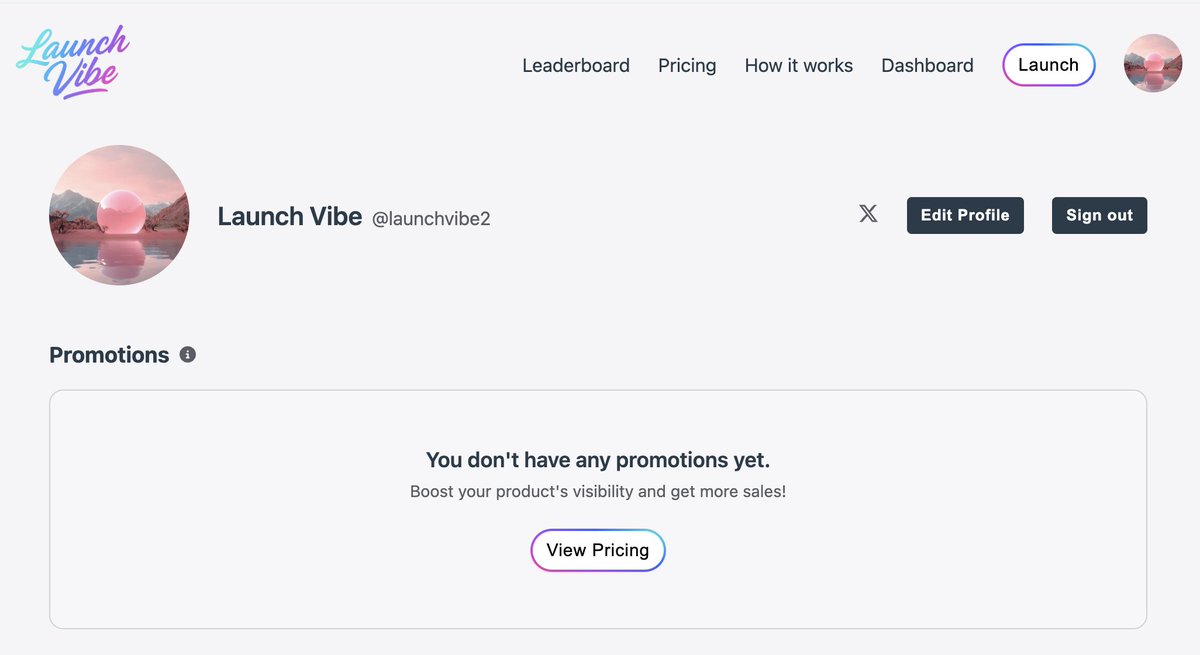
Task: Click the Launch Vibe logo
Action: (x=73, y=63)
